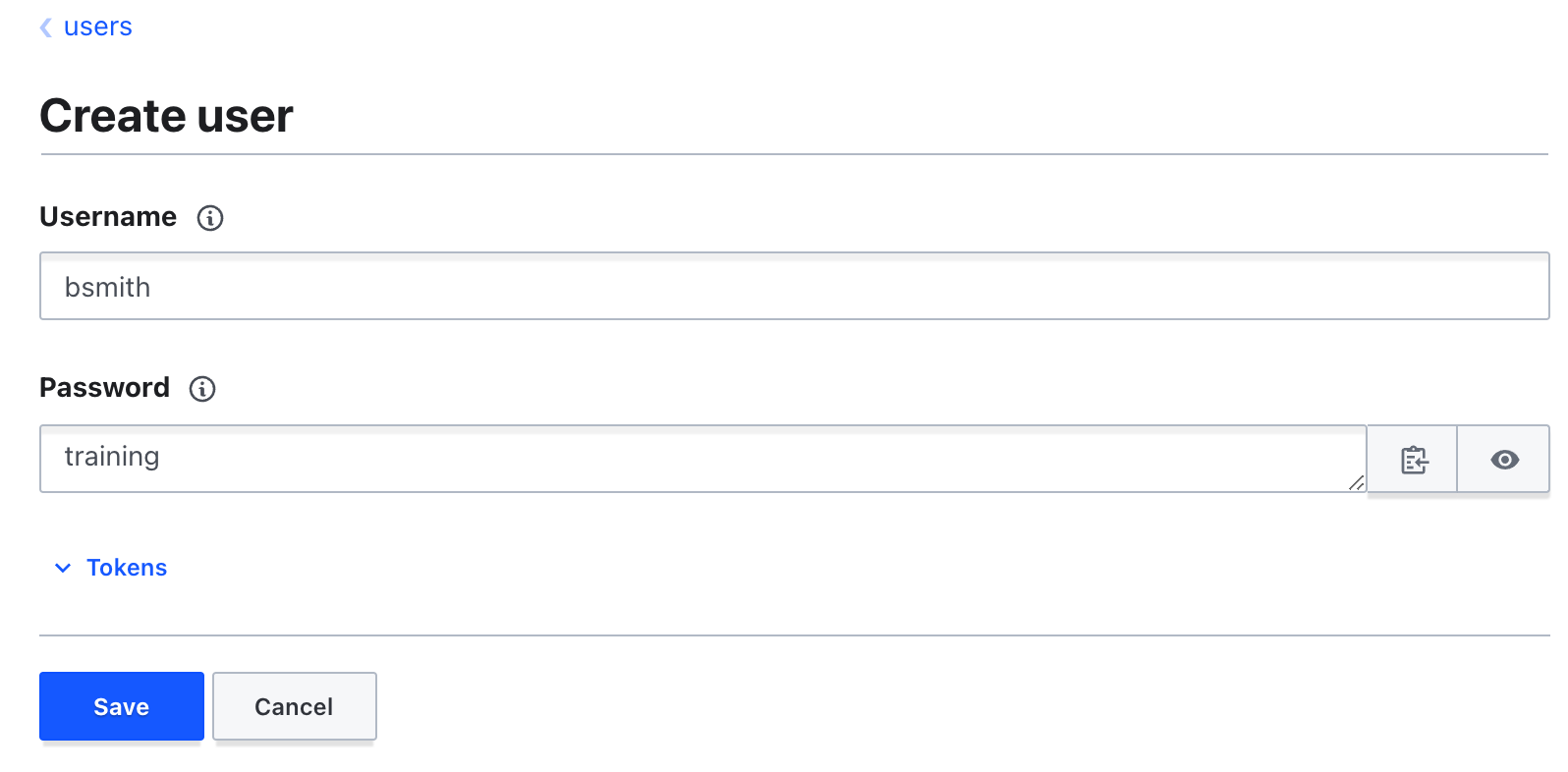Click the empty right end of the Username field
Screen dimensions: 1568x772
tap(1425, 287)
